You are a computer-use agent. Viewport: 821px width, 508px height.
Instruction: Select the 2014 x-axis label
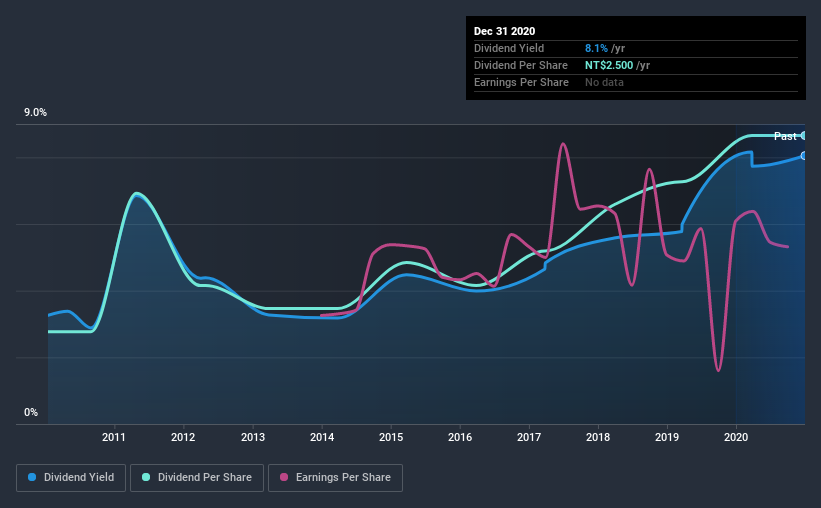point(321,437)
